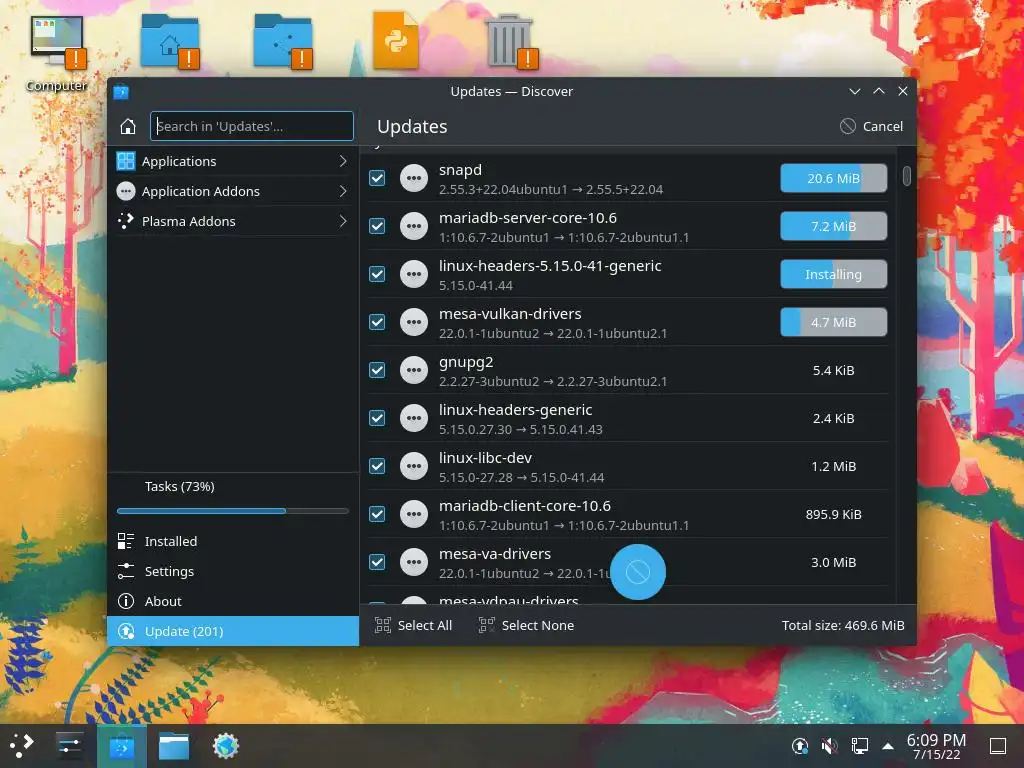
Task: Open the About page
Action: pos(233,601)
